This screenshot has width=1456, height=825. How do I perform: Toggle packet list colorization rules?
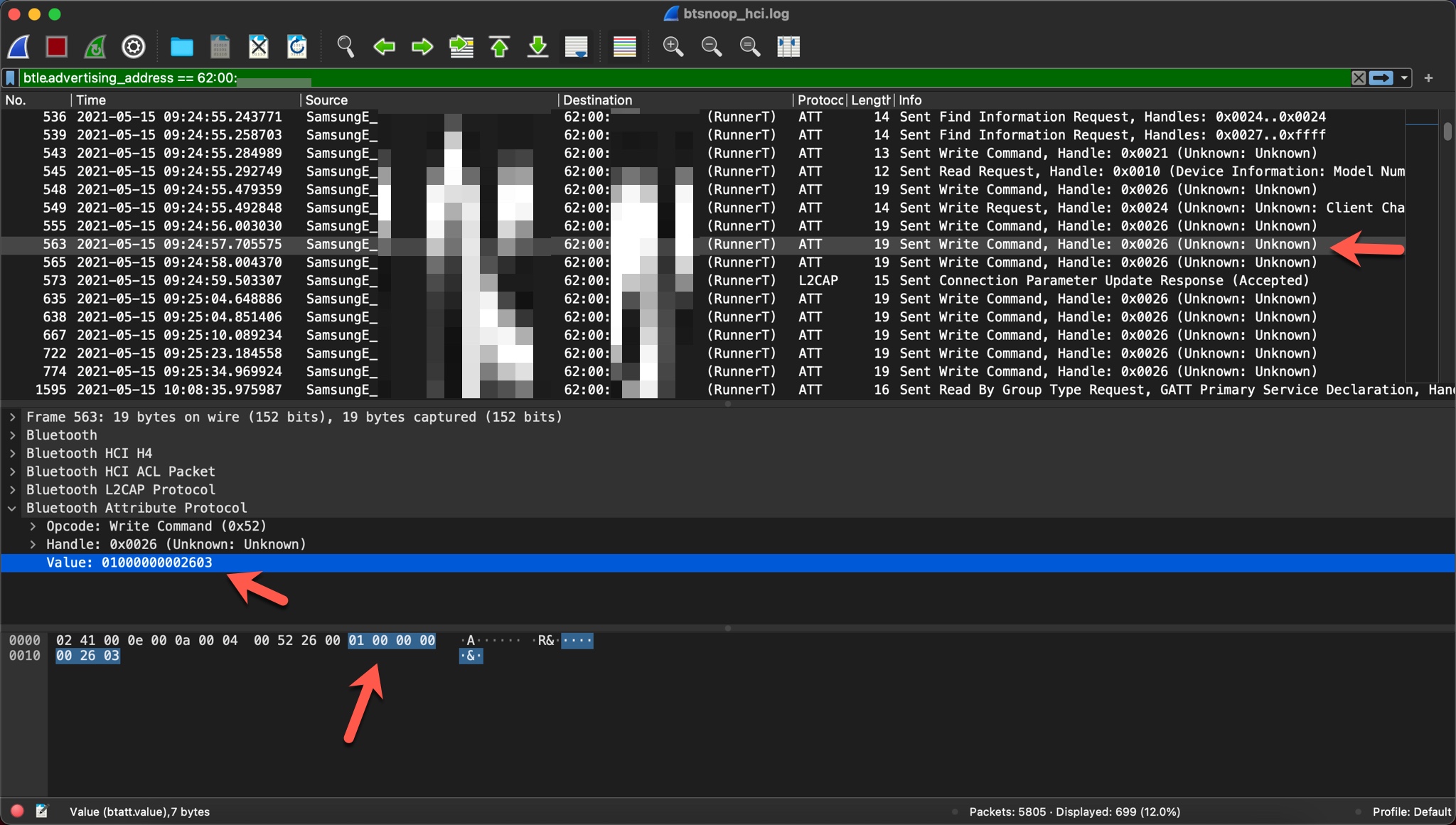coord(624,47)
